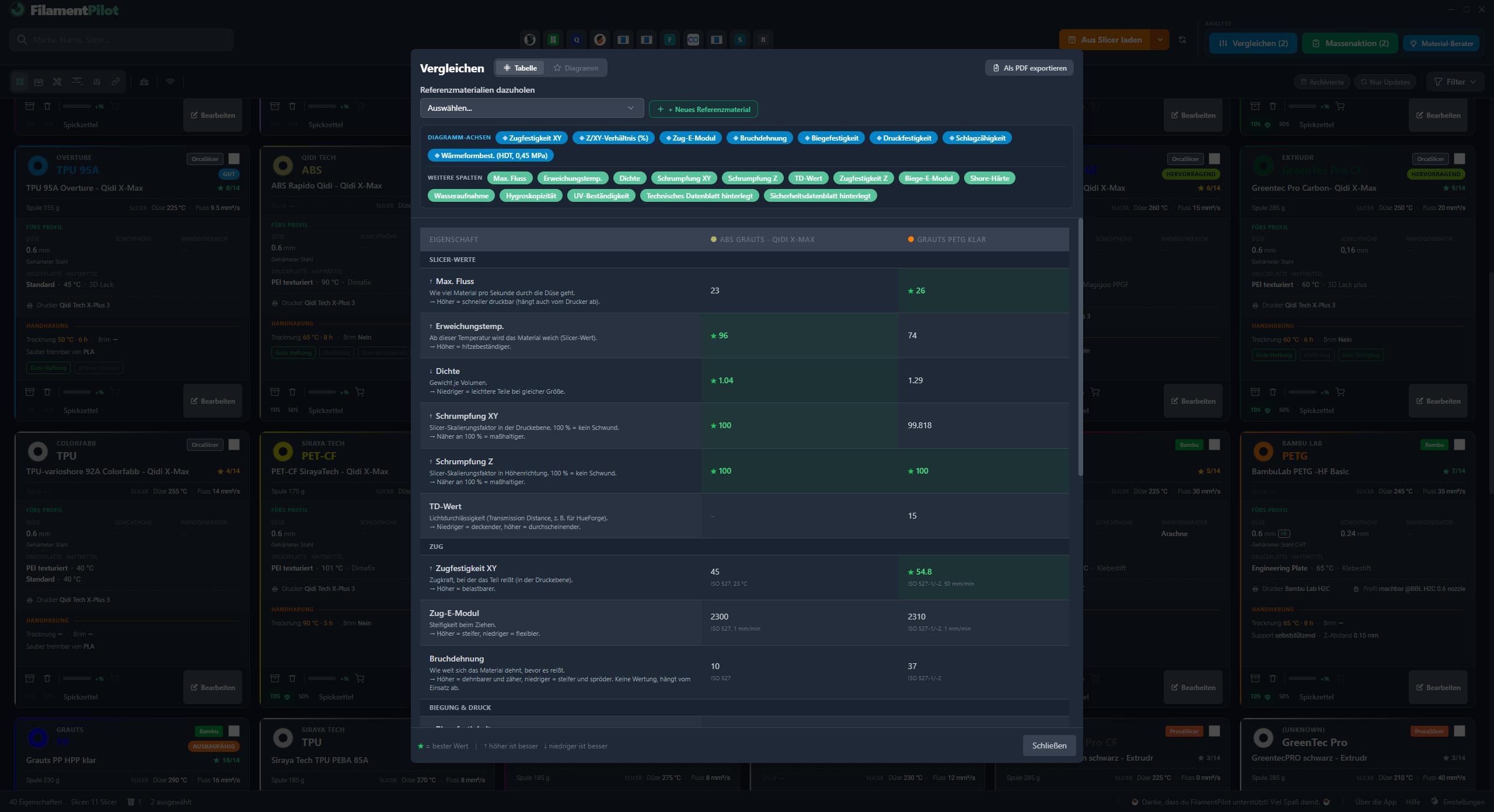Click the cart icon on the ABS Rapido Qidi card

359,392
